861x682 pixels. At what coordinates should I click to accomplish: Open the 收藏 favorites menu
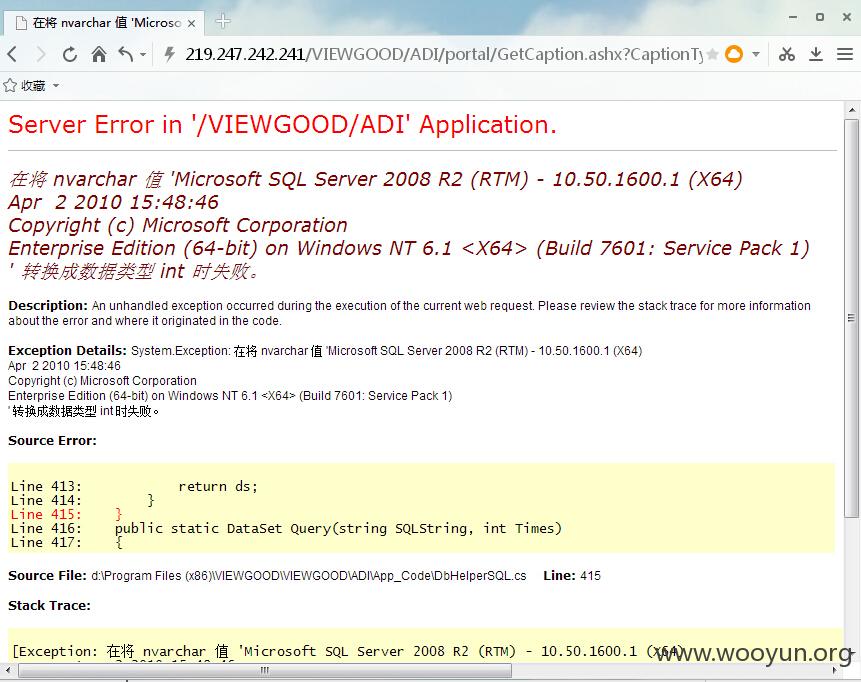33,86
